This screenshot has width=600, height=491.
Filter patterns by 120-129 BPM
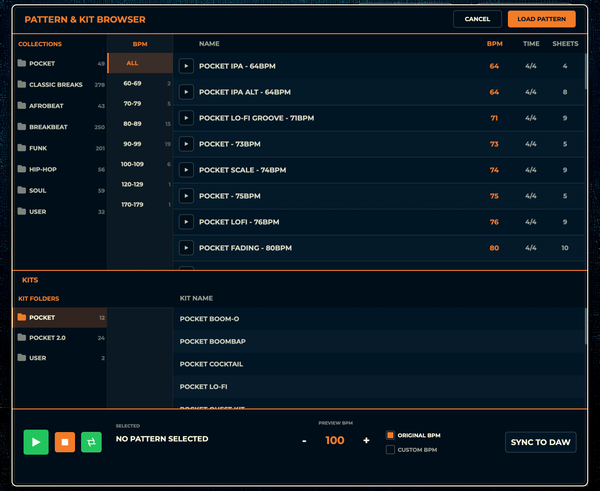(x=140, y=184)
